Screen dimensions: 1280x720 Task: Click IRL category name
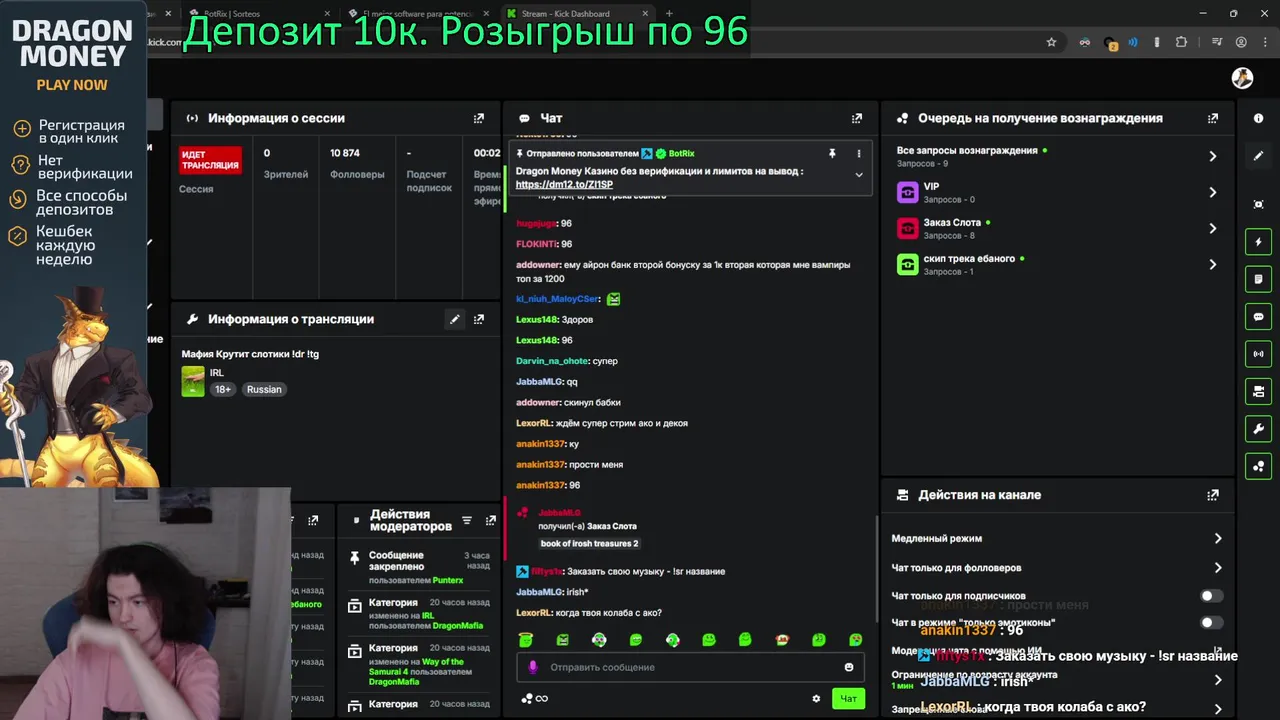click(217, 373)
